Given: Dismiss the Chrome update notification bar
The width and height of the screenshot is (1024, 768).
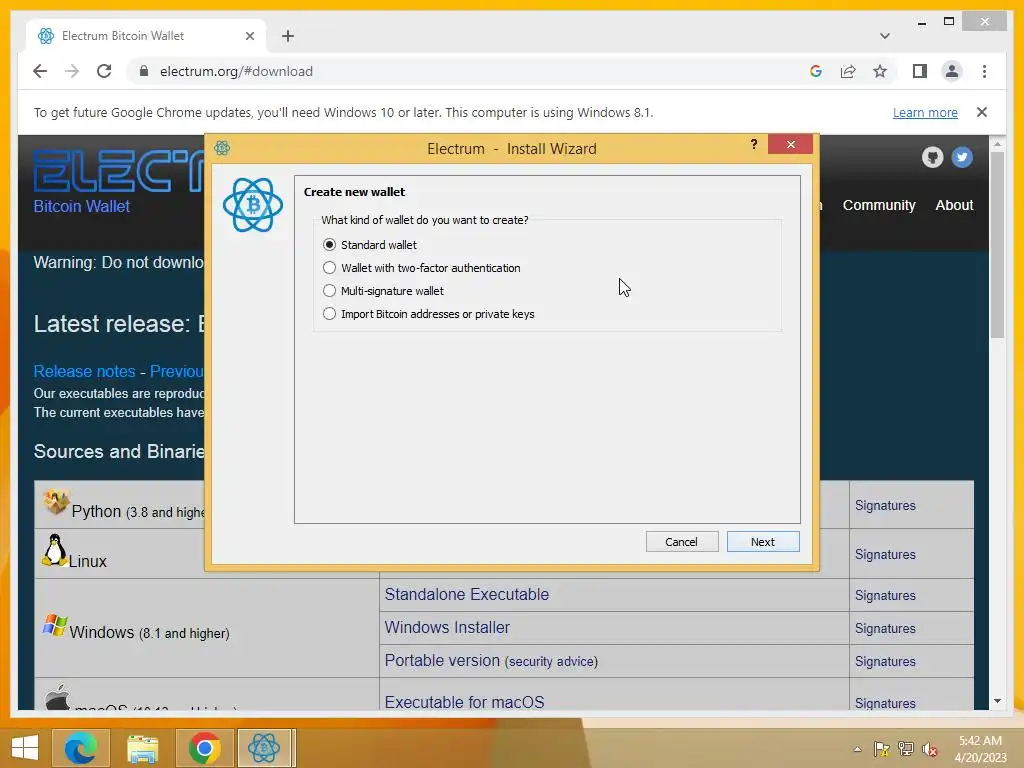Looking at the screenshot, I should click(x=982, y=112).
